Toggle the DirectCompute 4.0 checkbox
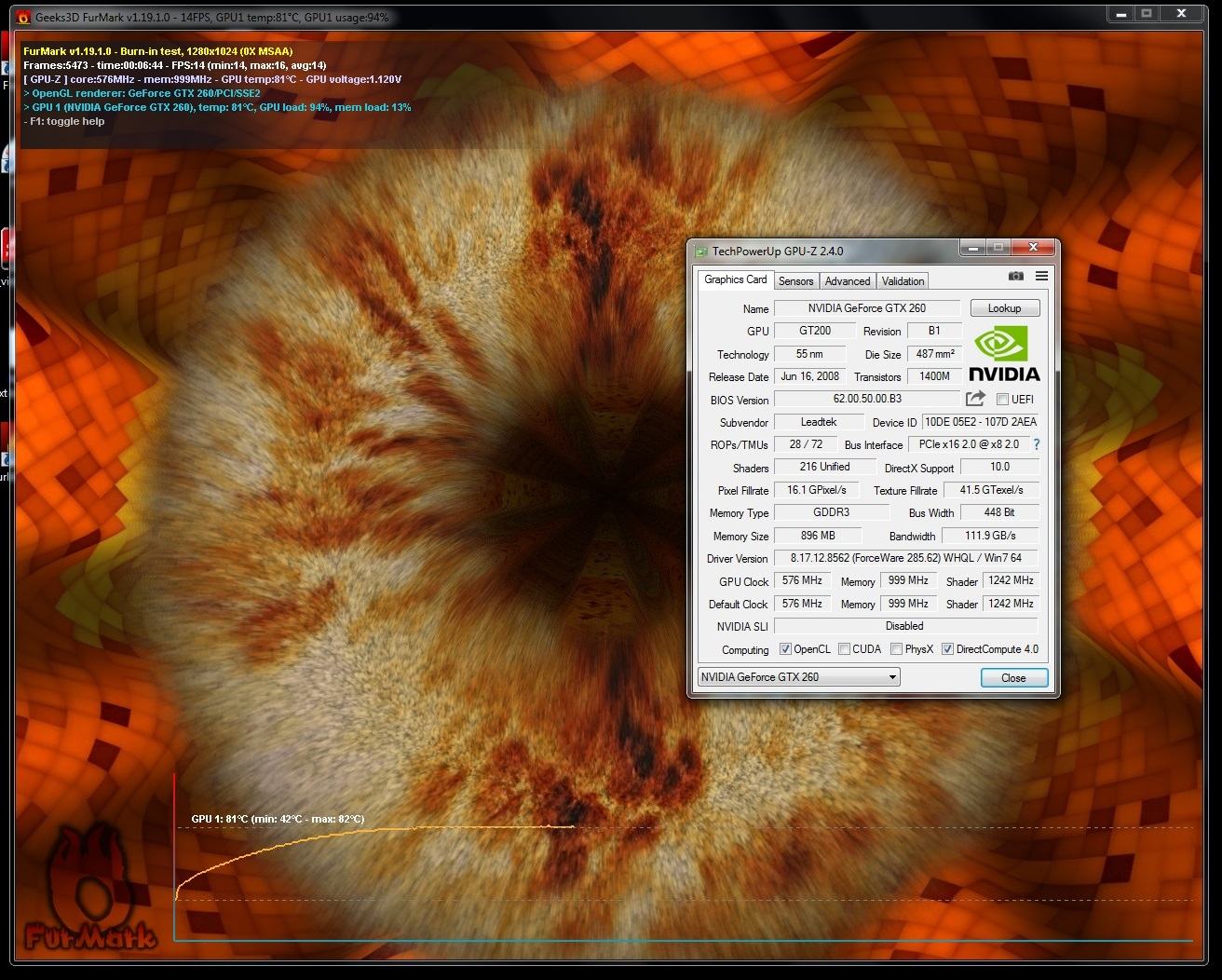Image resolution: width=1222 pixels, height=980 pixels. [947, 649]
